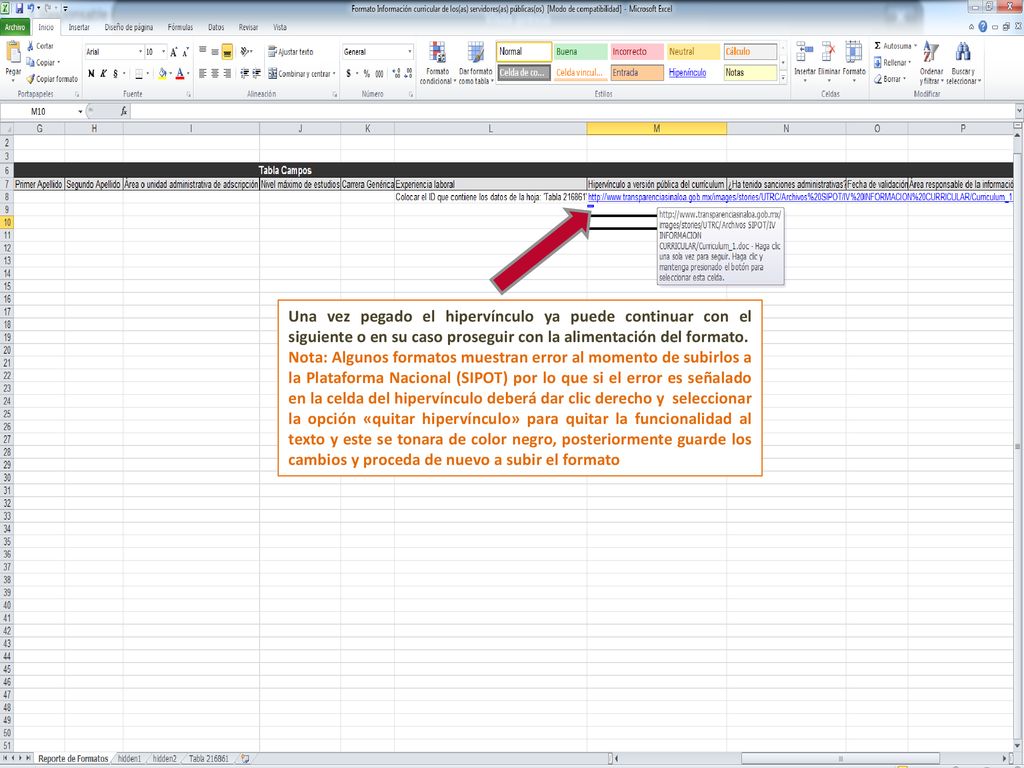The height and width of the screenshot is (768, 1024).
Task: Open text orientation options
Action: pos(246,51)
